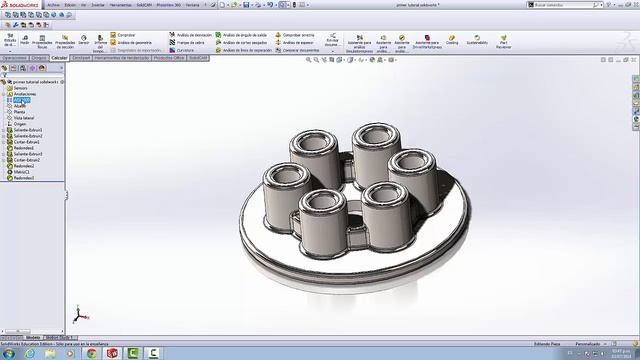
Task: Open the Medir measure tool
Action: coord(24,40)
